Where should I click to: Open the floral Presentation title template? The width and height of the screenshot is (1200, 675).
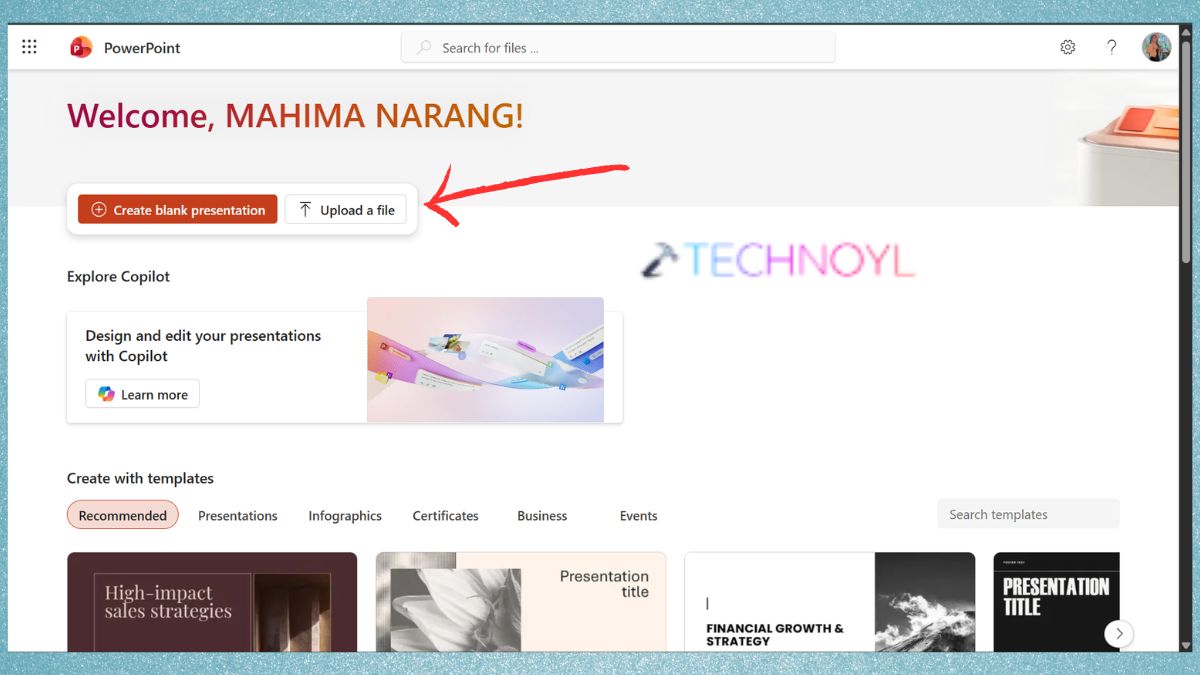point(521,602)
